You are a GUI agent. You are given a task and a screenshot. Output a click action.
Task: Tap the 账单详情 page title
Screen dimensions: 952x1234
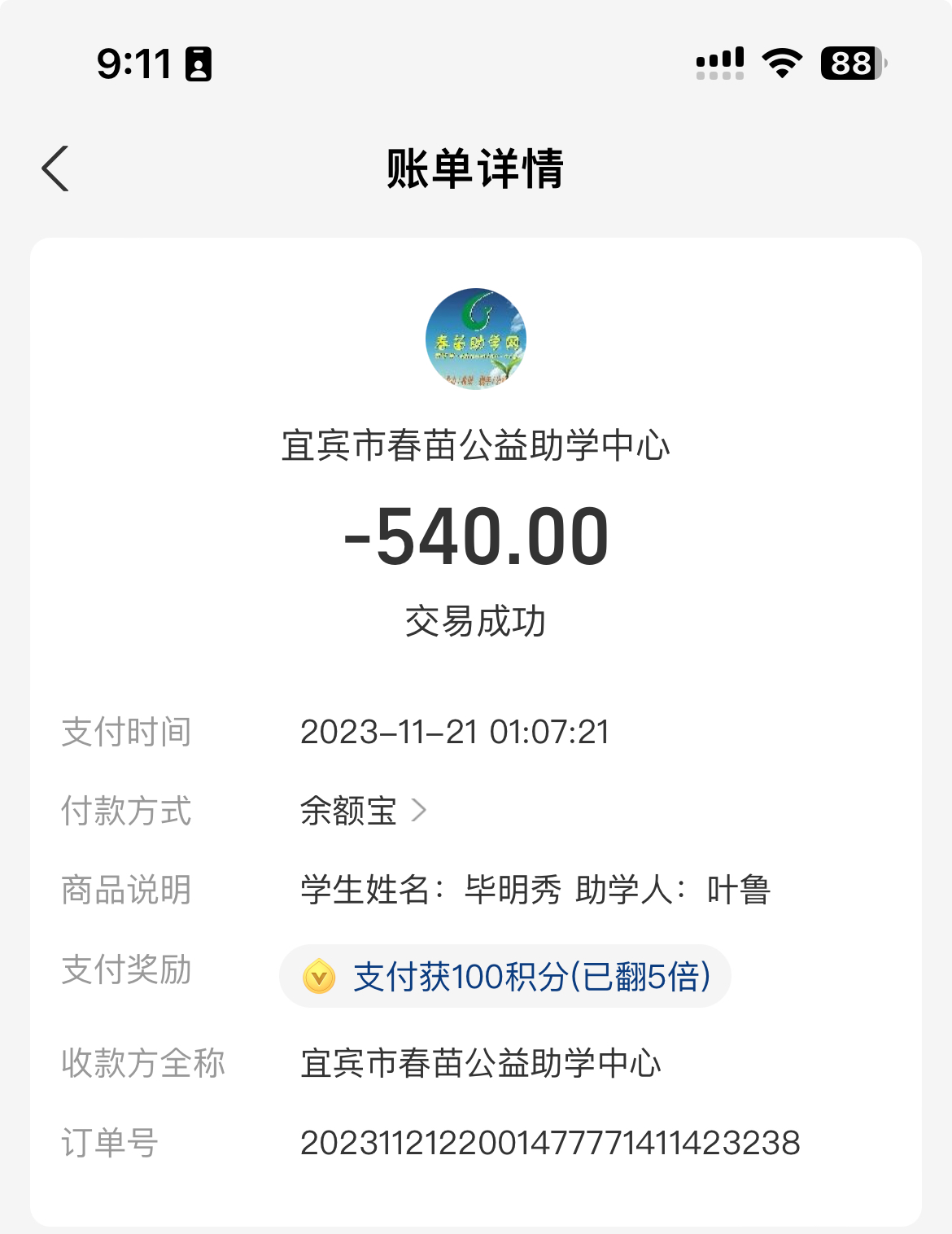coord(475,168)
